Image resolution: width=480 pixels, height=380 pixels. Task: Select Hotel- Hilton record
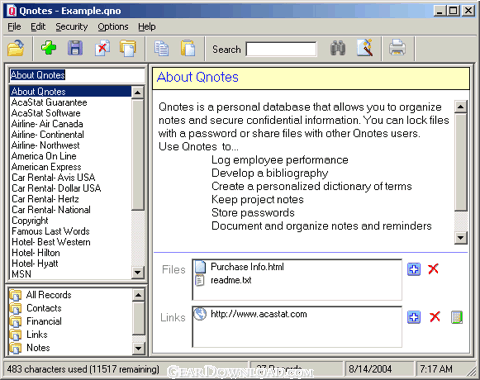pos(71,253)
